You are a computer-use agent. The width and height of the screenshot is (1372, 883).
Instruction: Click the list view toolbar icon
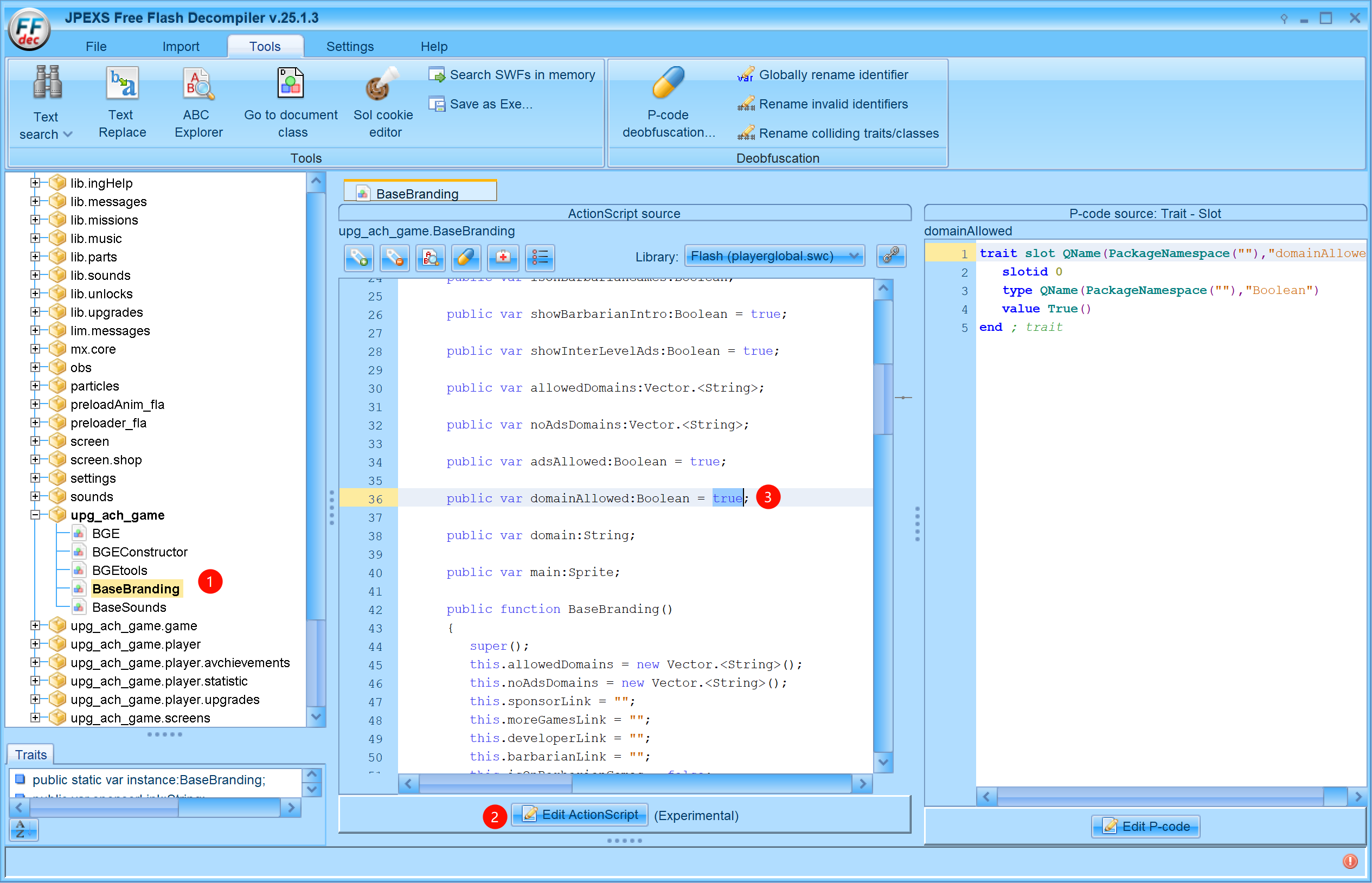tap(539, 258)
